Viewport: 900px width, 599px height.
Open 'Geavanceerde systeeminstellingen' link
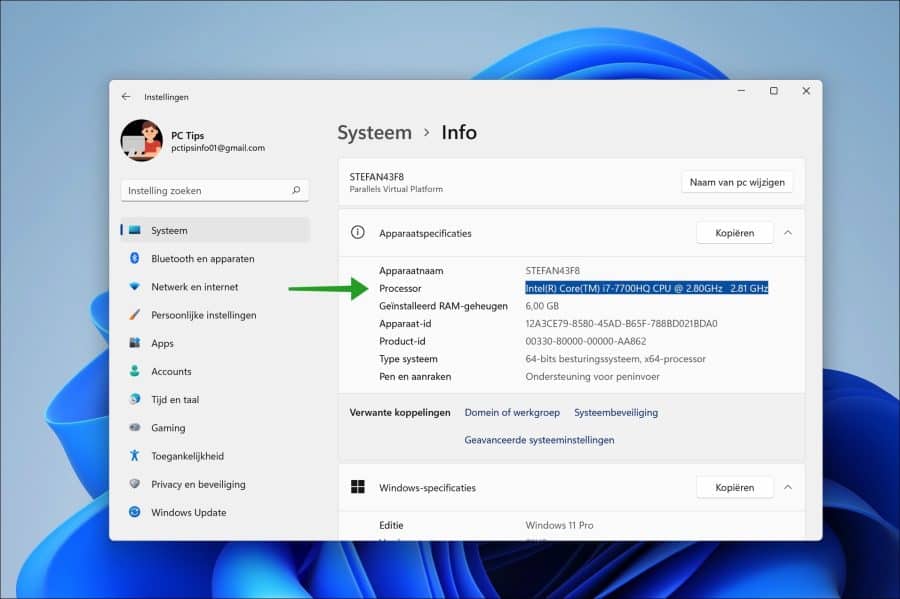[539, 440]
